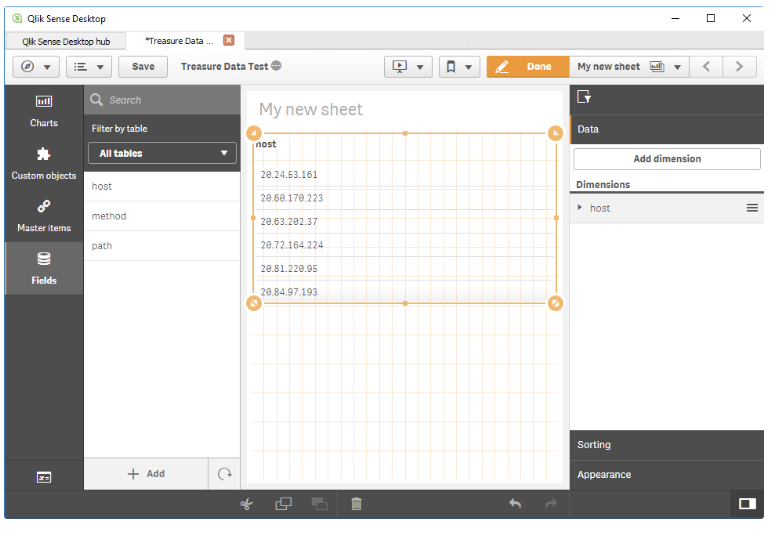The width and height of the screenshot is (771, 545).
Task: Click the Done editing button
Action: tap(527, 67)
